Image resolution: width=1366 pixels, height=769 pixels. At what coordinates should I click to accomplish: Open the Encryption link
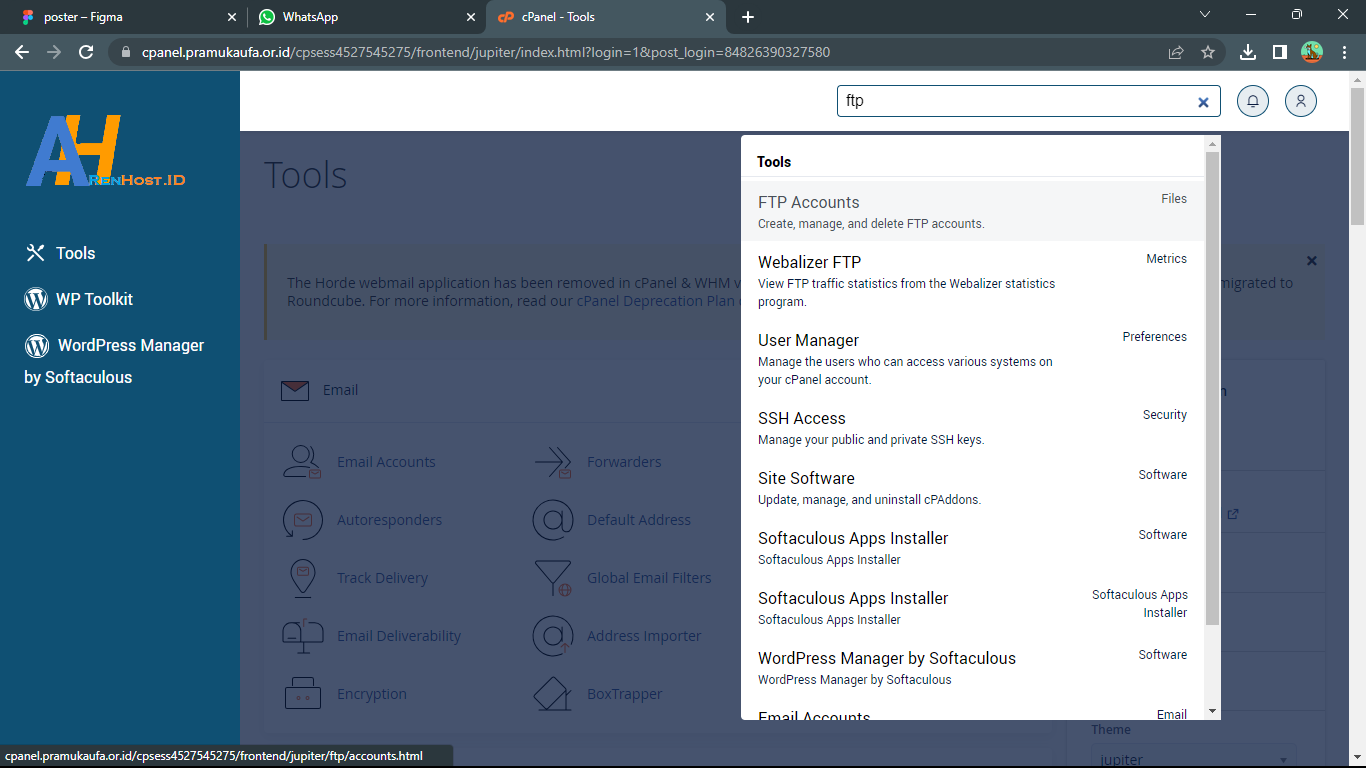pos(372,694)
